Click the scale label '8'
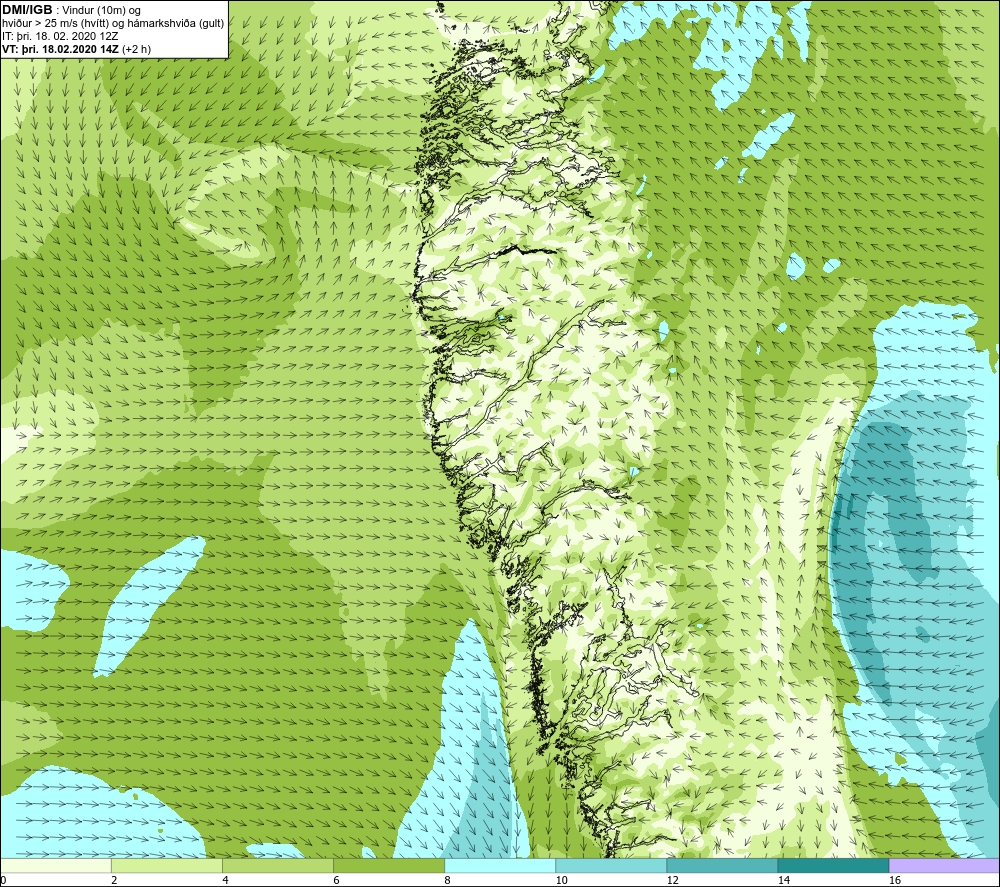 click(447, 881)
